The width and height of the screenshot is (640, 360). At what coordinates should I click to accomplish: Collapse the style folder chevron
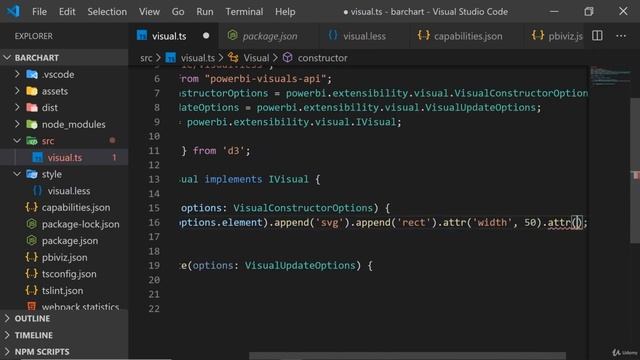point(17,174)
